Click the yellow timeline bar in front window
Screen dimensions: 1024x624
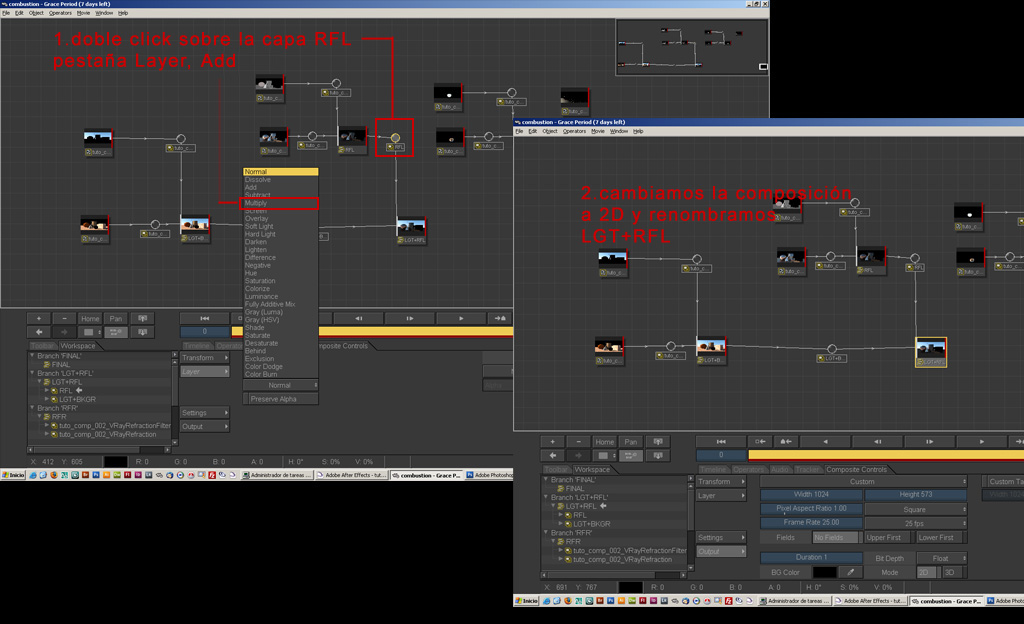pos(886,455)
